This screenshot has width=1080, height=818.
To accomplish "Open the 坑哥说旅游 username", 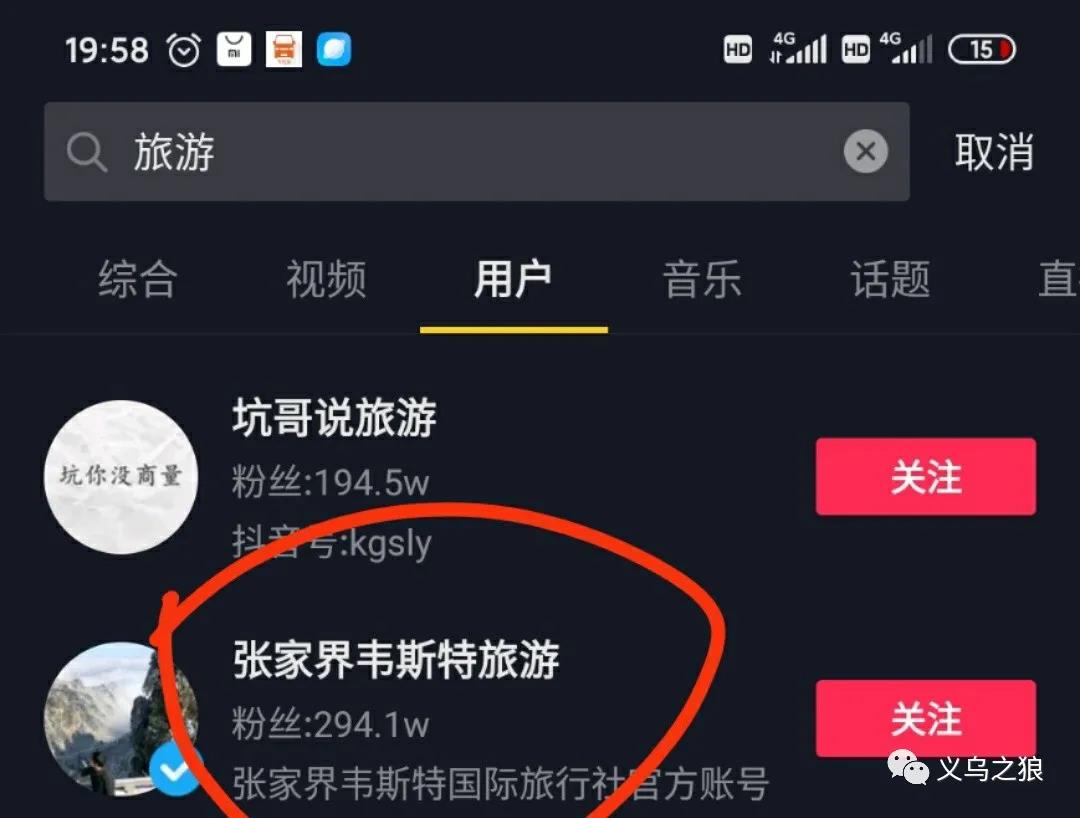I will [x=334, y=417].
